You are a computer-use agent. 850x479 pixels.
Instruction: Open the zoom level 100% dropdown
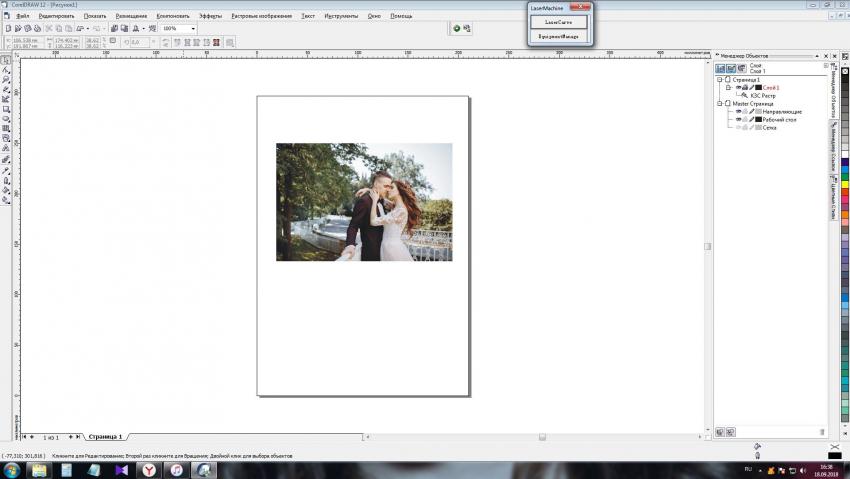click(193, 28)
